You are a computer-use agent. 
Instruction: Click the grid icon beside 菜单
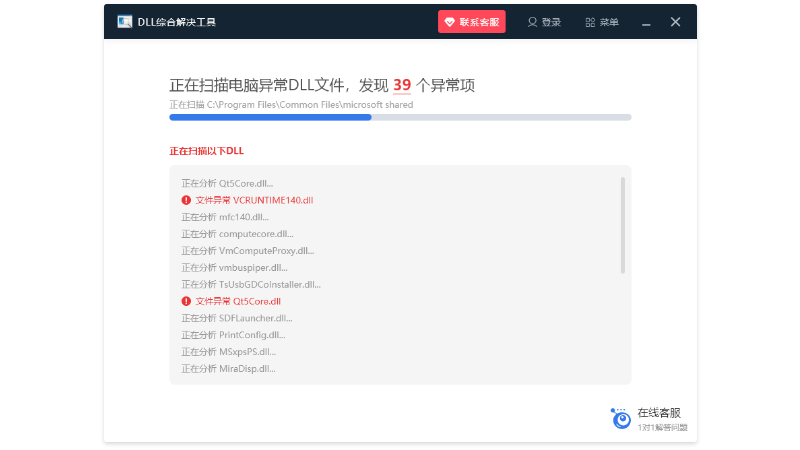point(590,22)
